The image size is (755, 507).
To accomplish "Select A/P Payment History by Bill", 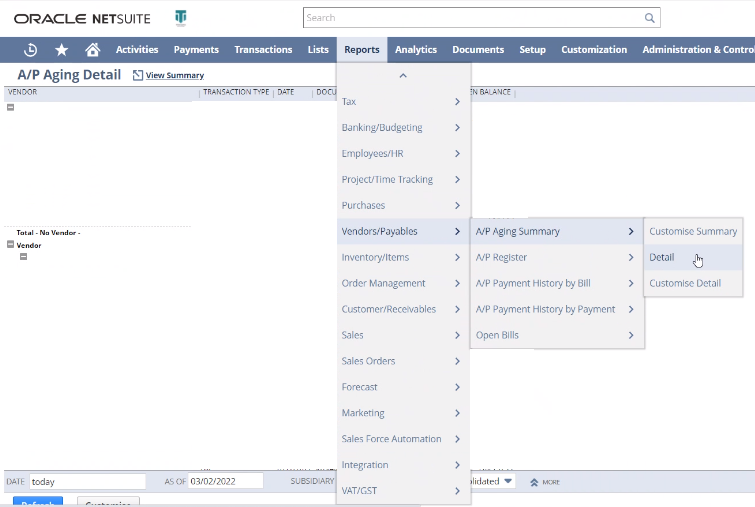I will (x=557, y=284).
